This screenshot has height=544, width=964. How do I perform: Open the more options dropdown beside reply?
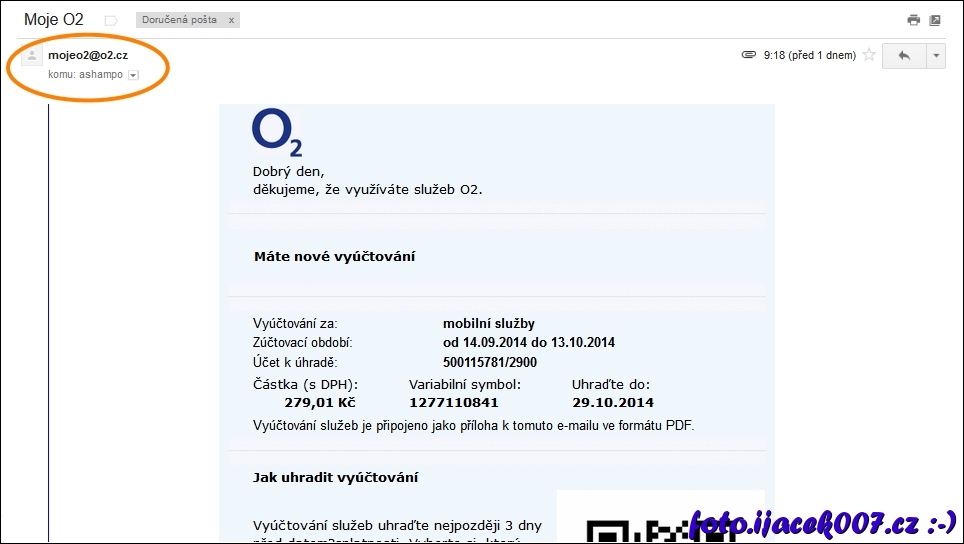point(936,56)
